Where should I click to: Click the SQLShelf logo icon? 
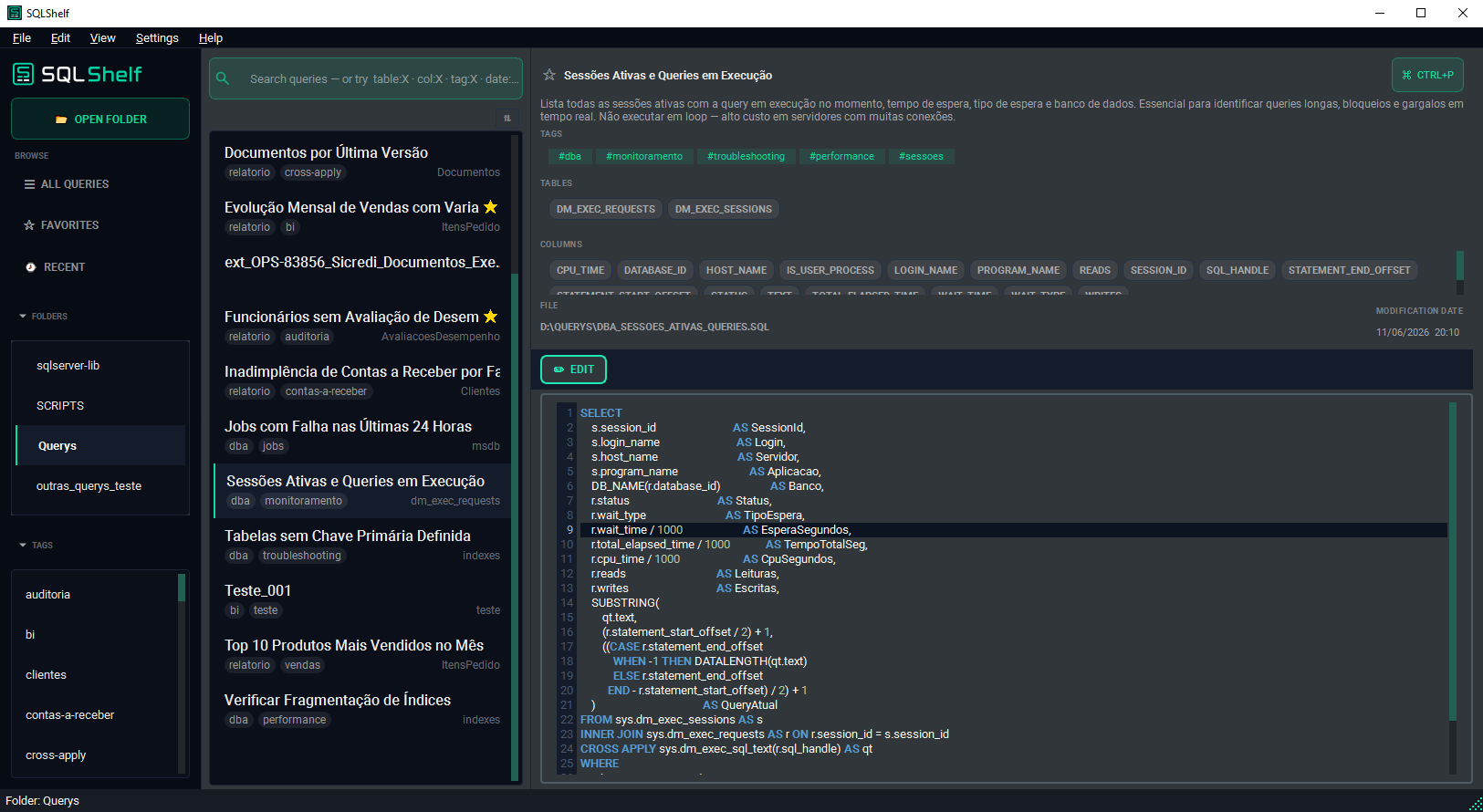point(23,74)
